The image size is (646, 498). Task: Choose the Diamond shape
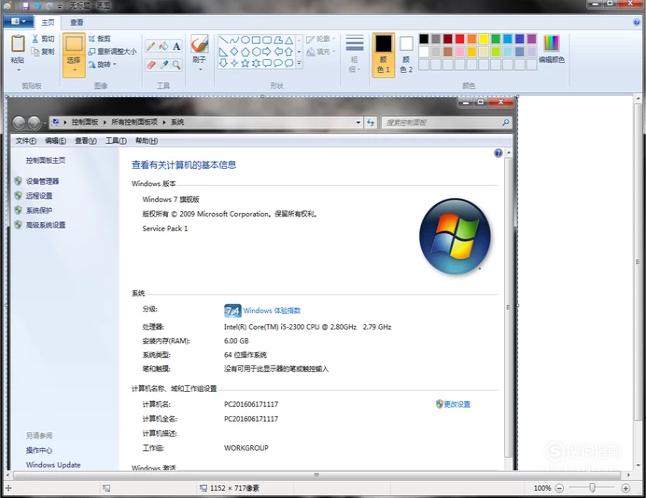(234, 52)
